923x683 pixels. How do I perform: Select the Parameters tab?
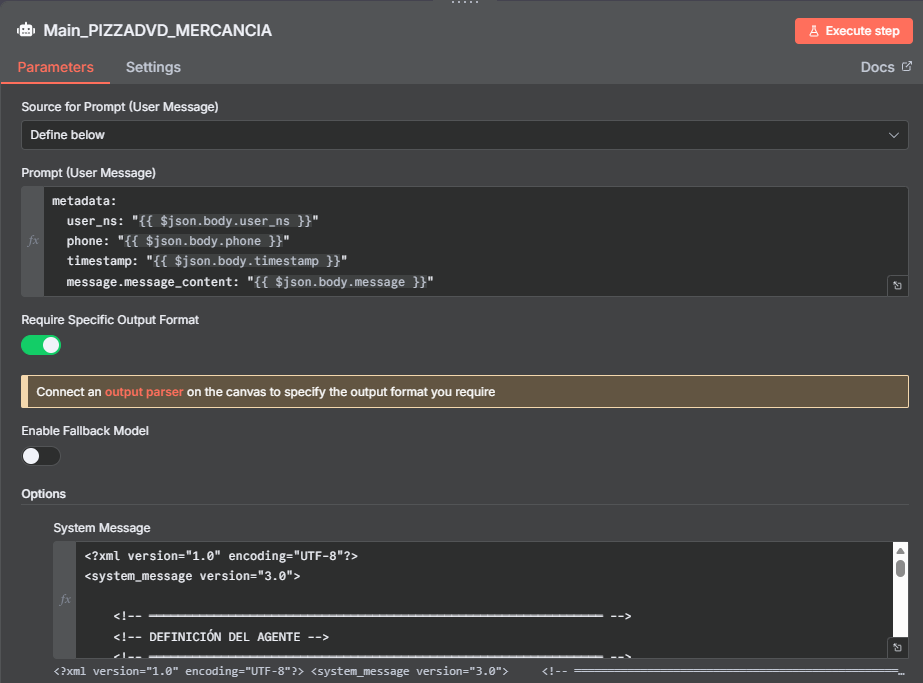pyautogui.click(x=56, y=67)
